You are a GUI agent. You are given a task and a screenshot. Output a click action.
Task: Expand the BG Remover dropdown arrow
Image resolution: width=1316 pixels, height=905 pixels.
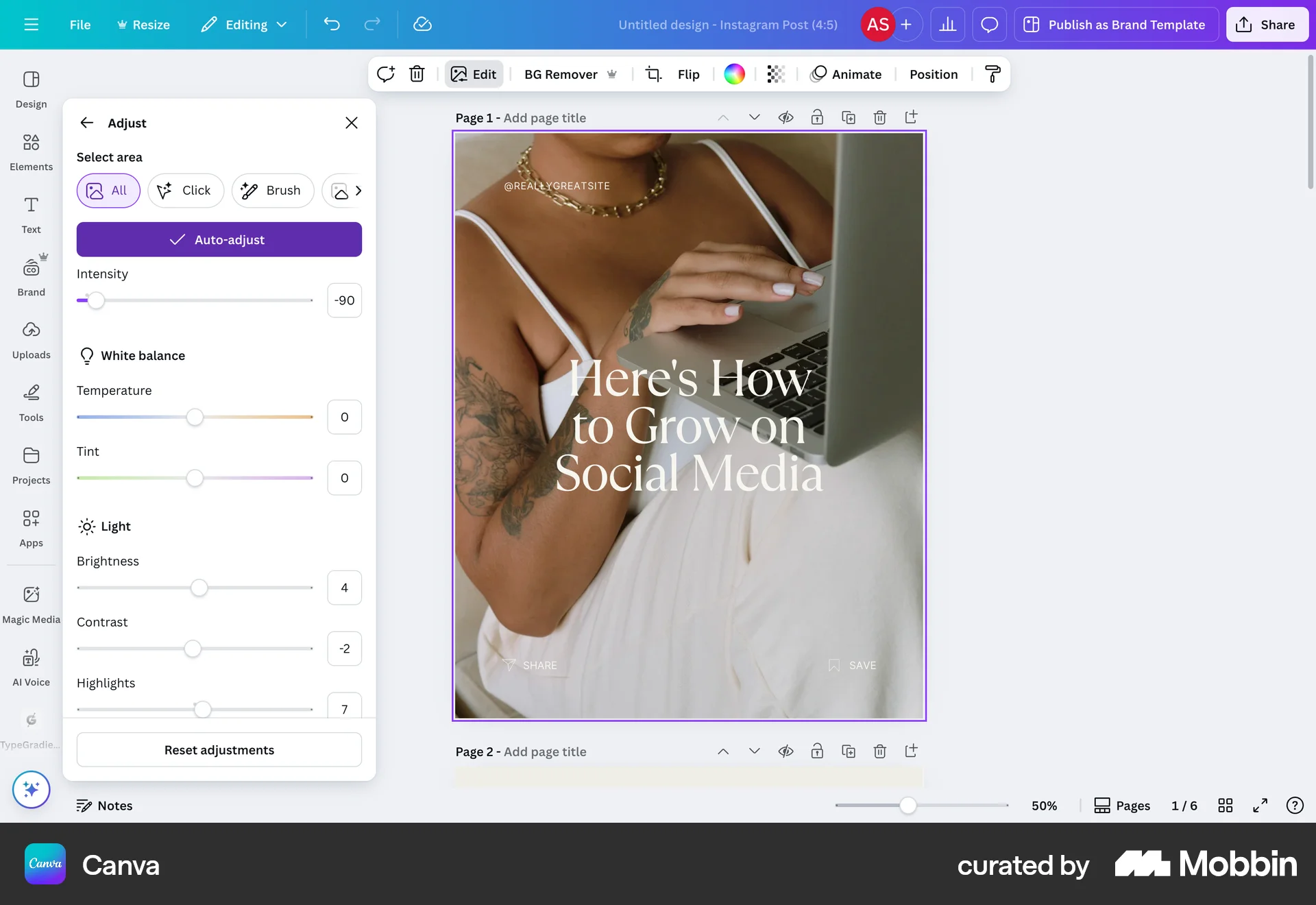pyautogui.click(x=613, y=74)
